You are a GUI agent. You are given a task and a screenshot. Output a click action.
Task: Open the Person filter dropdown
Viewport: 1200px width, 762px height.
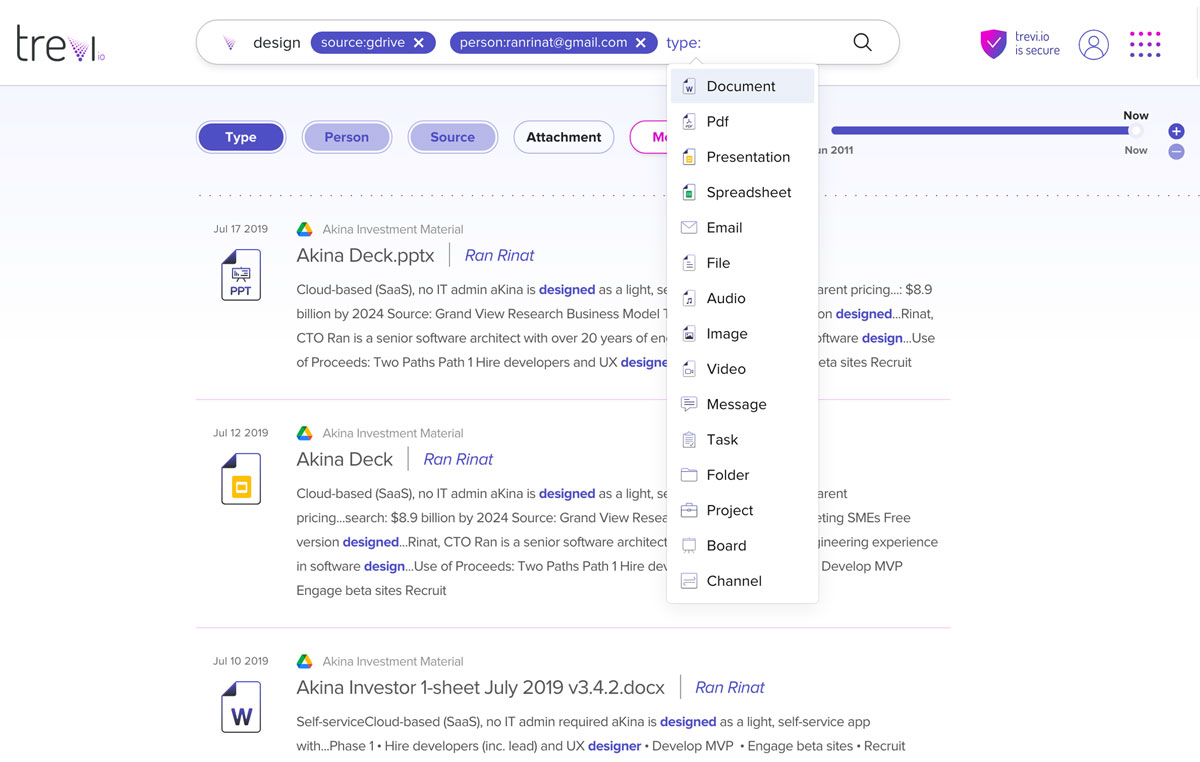coord(346,137)
